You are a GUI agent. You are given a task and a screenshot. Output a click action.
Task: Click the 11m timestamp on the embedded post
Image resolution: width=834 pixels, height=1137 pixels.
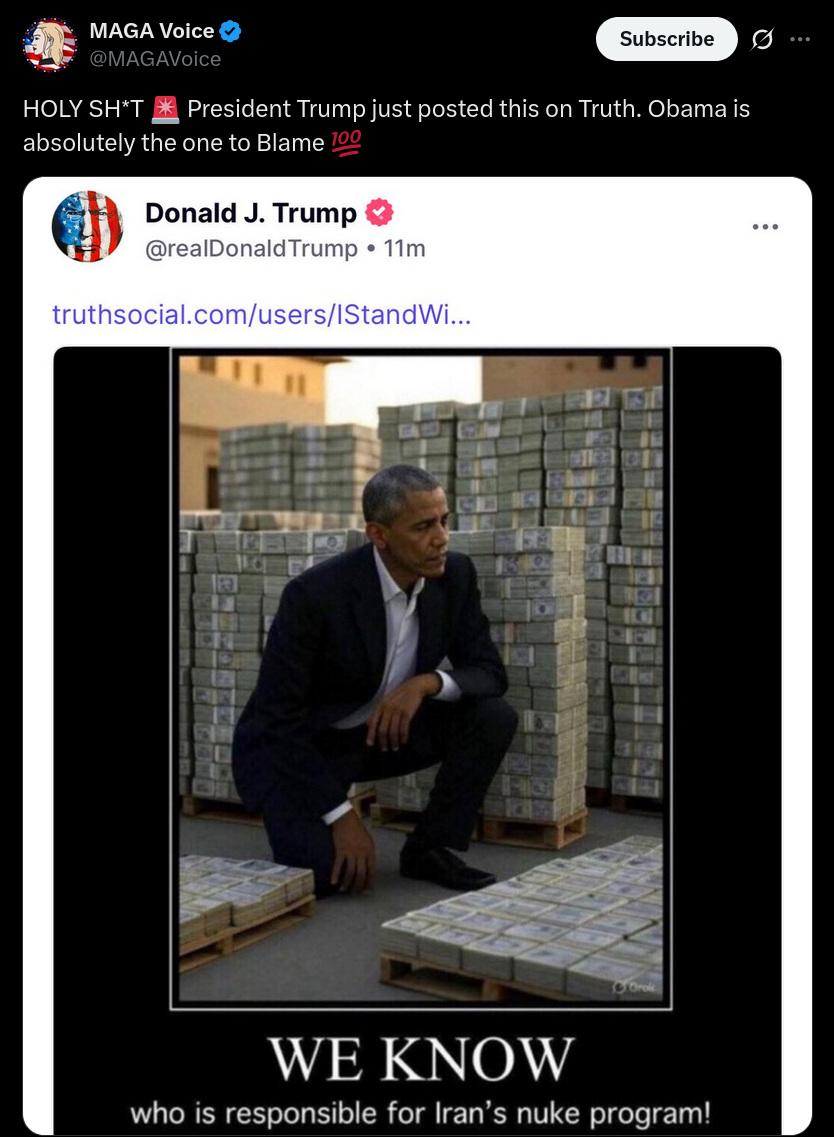tap(404, 249)
